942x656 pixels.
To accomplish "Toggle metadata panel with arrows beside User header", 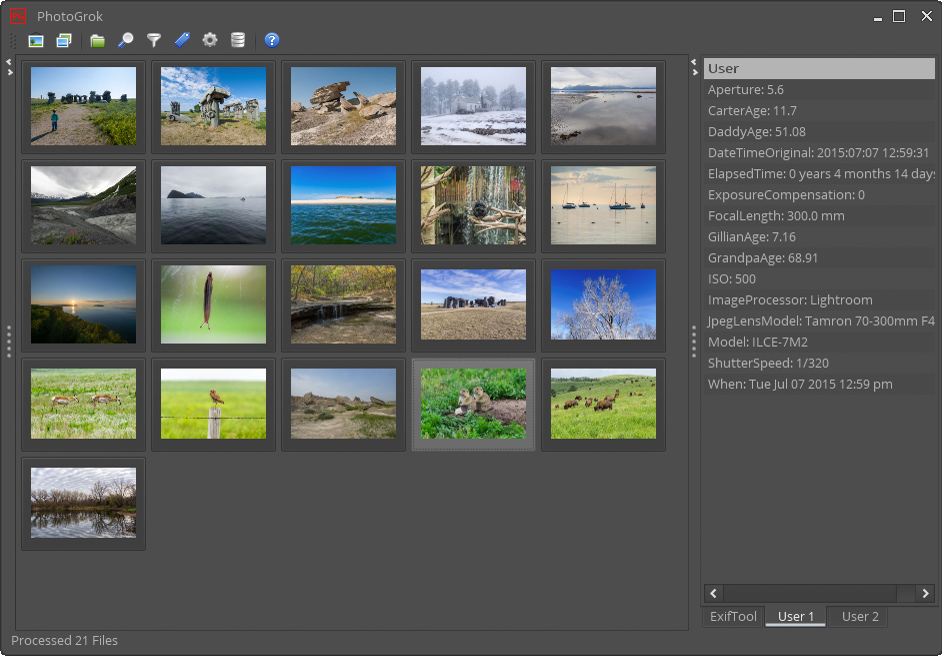I will [694, 66].
